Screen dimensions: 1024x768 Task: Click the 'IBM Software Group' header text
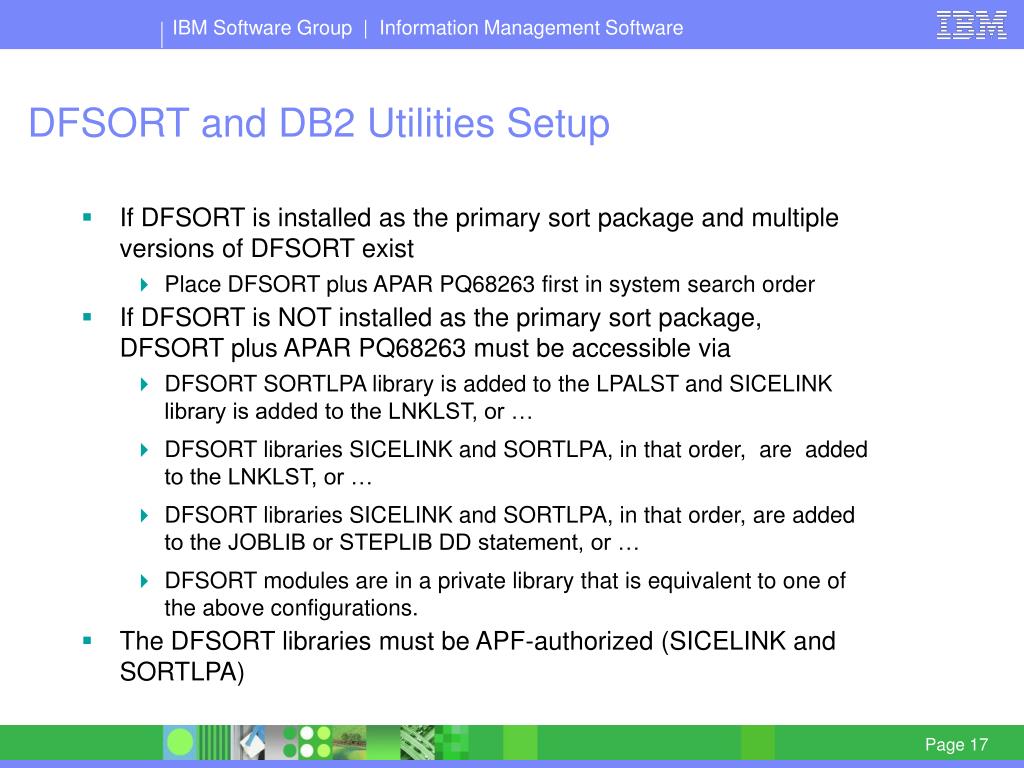(262, 28)
